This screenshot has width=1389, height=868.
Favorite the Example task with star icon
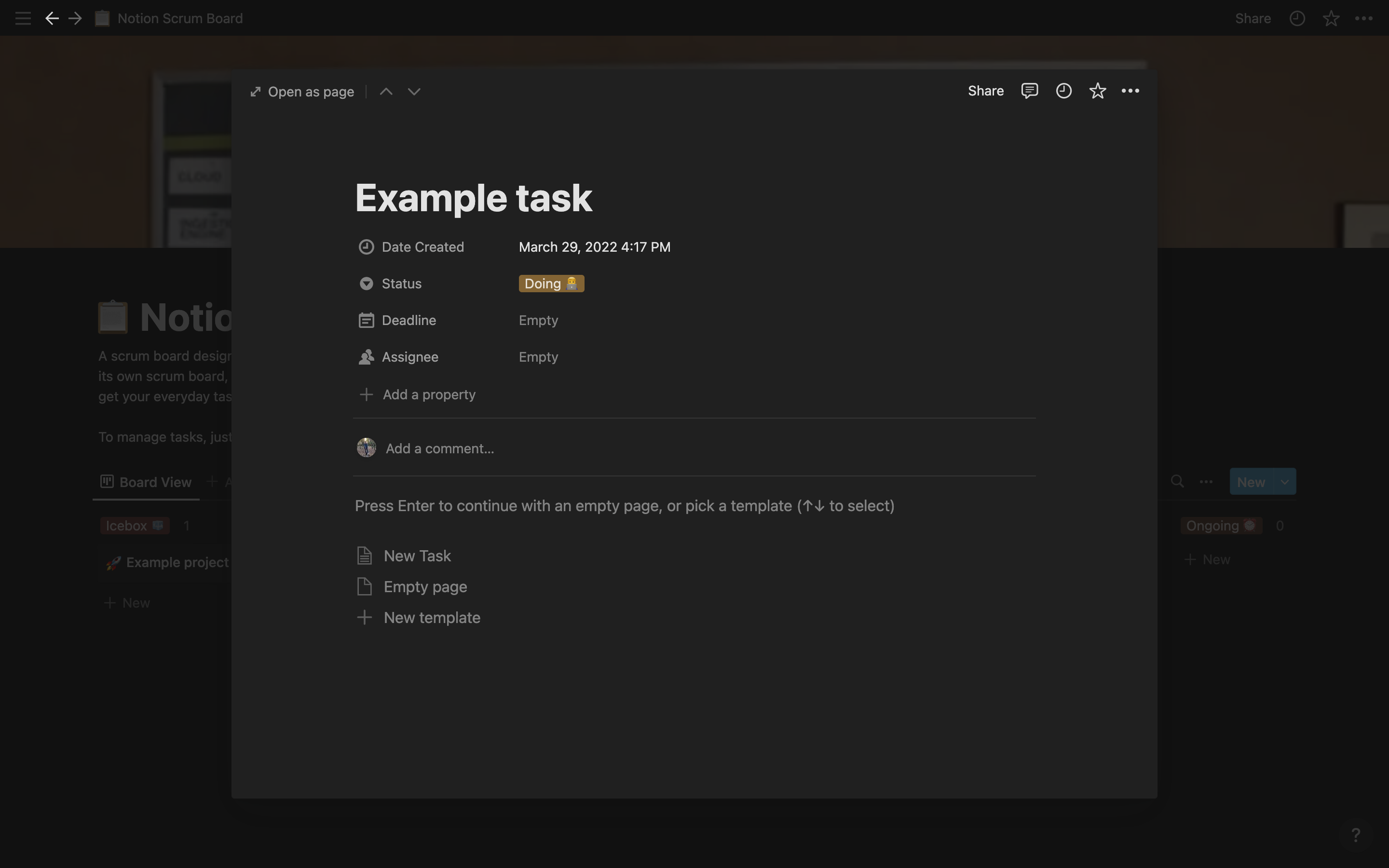click(x=1097, y=91)
